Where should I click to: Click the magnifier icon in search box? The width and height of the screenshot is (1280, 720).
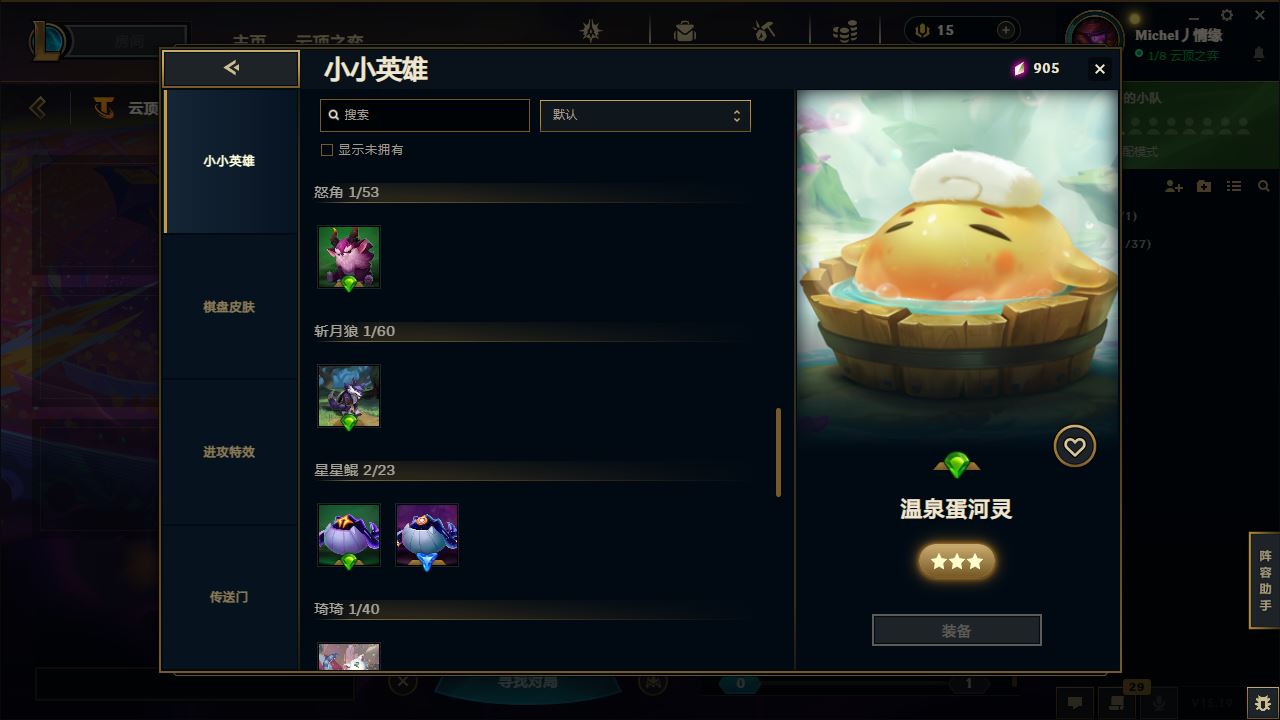point(334,115)
